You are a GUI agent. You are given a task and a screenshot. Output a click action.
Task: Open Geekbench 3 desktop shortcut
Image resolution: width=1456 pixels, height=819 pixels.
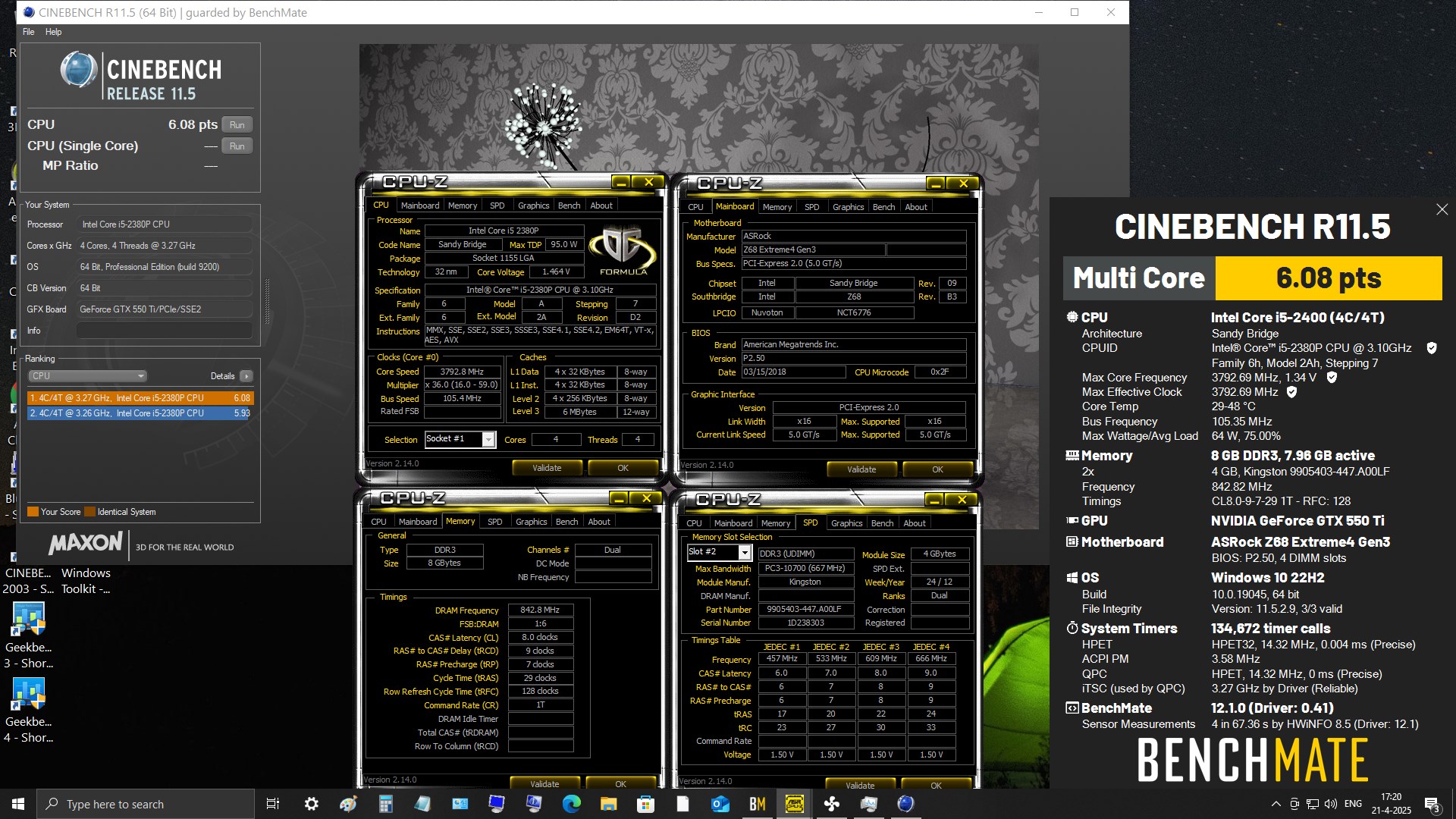(29, 636)
